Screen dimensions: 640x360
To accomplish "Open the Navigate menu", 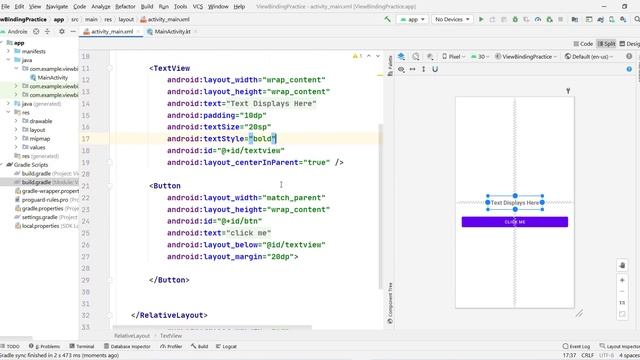I will click(x=57, y=7).
